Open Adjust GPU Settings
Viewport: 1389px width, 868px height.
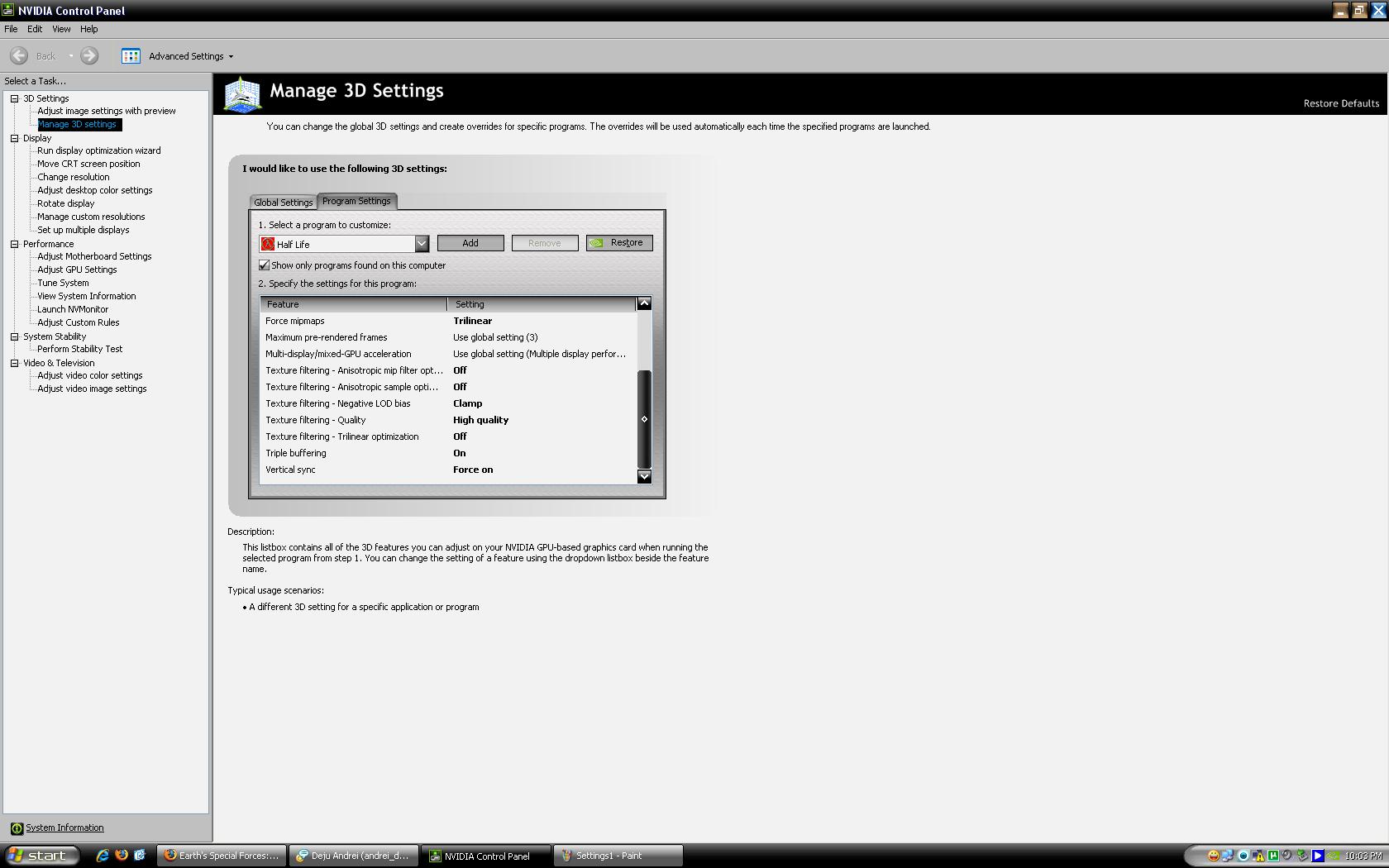77,269
